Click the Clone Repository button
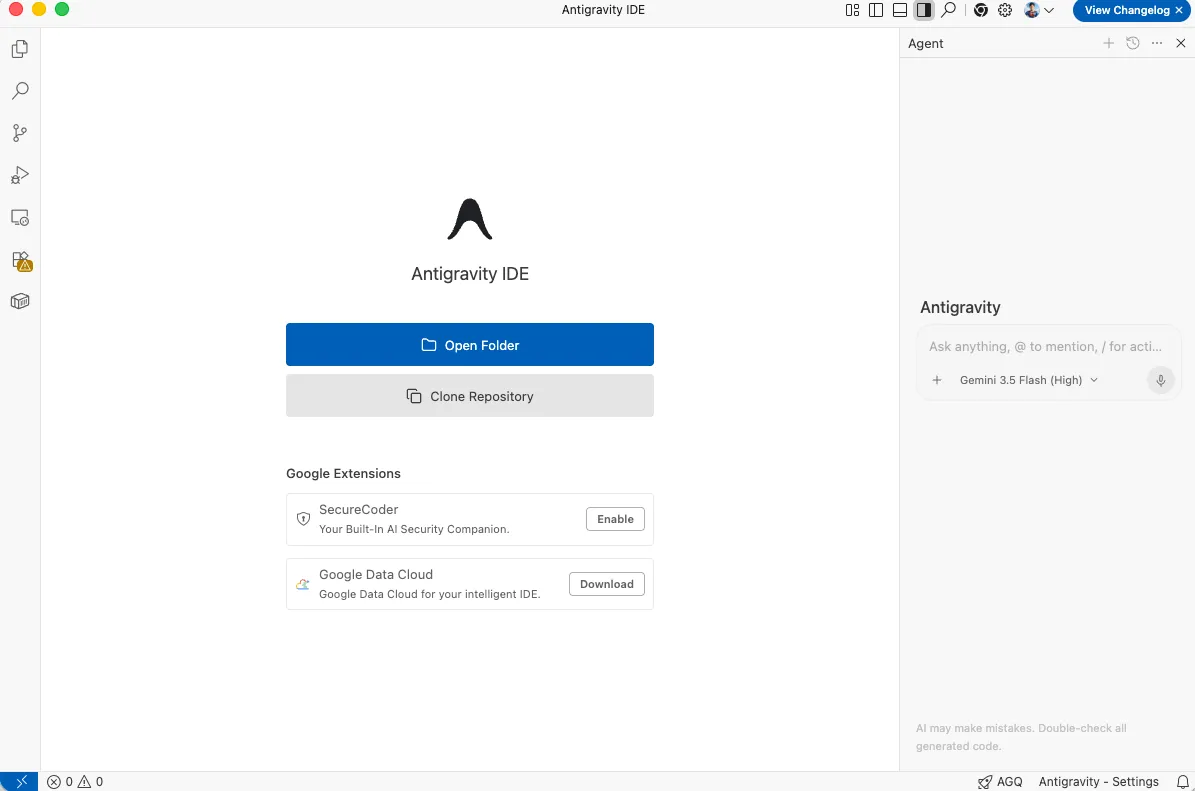The height and width of the screenshot is (791, 1195). click(x=469, y=396)
